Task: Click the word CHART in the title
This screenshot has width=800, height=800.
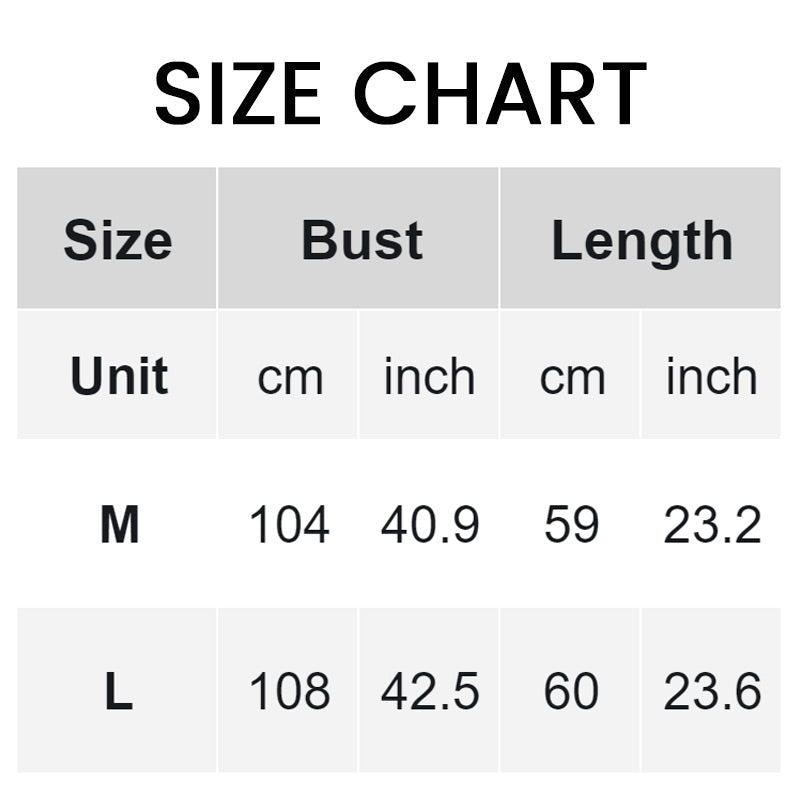Action: [501, 93]
